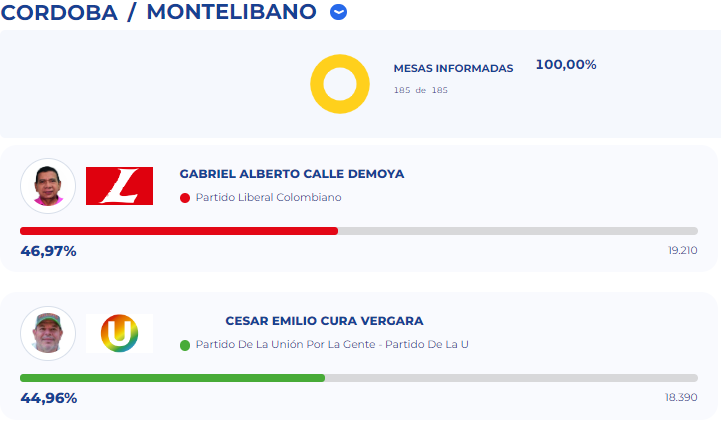Click the 18.390 vote count
The height and width of the screenshot is (439, 721).
pyautogui.click(x=681, y=397)
